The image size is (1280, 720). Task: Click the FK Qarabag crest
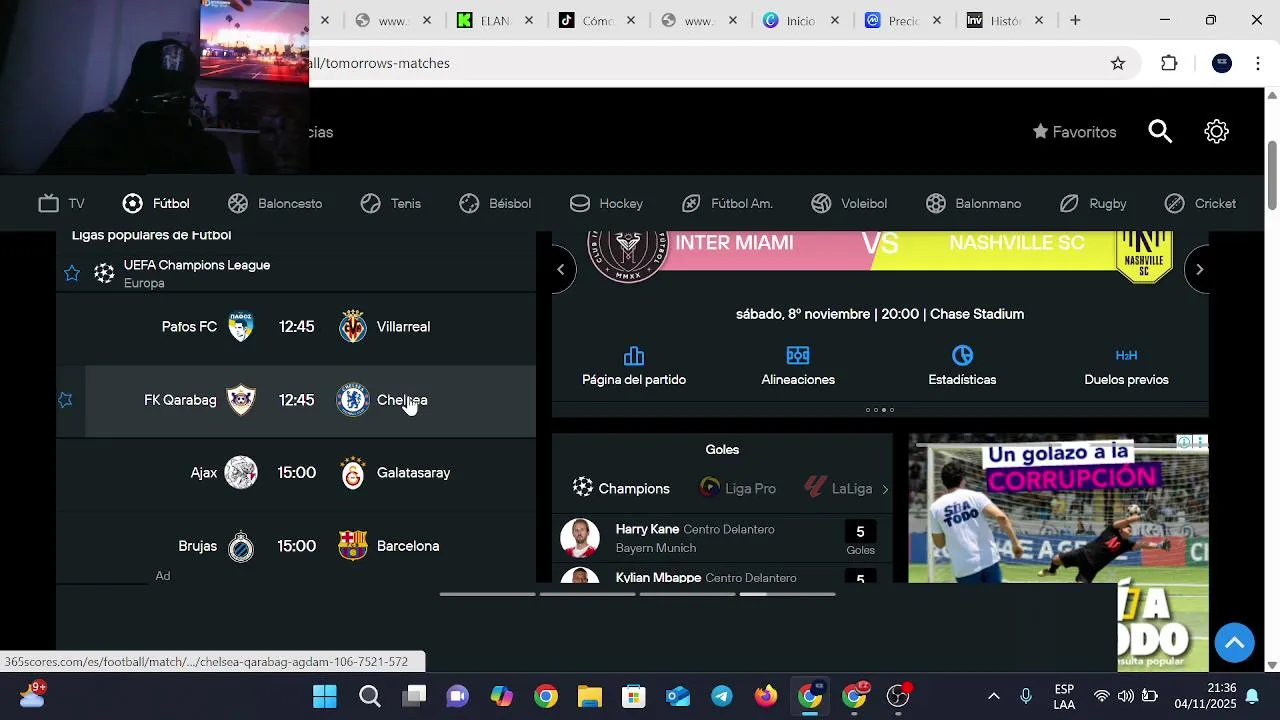pos(241,400)
